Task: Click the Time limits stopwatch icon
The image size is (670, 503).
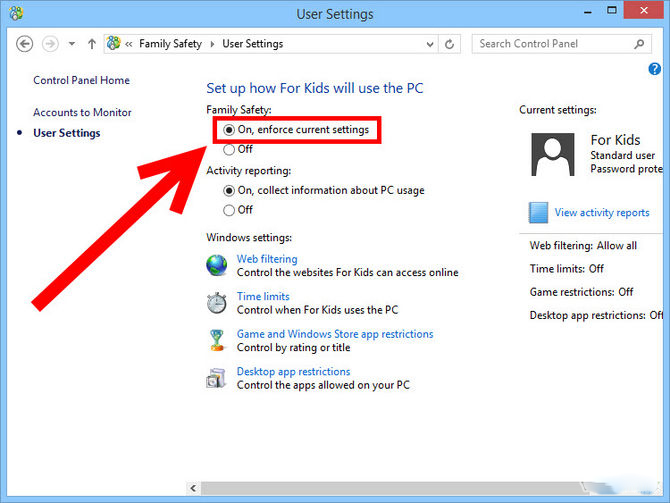Action: click(x=217, y=303)
